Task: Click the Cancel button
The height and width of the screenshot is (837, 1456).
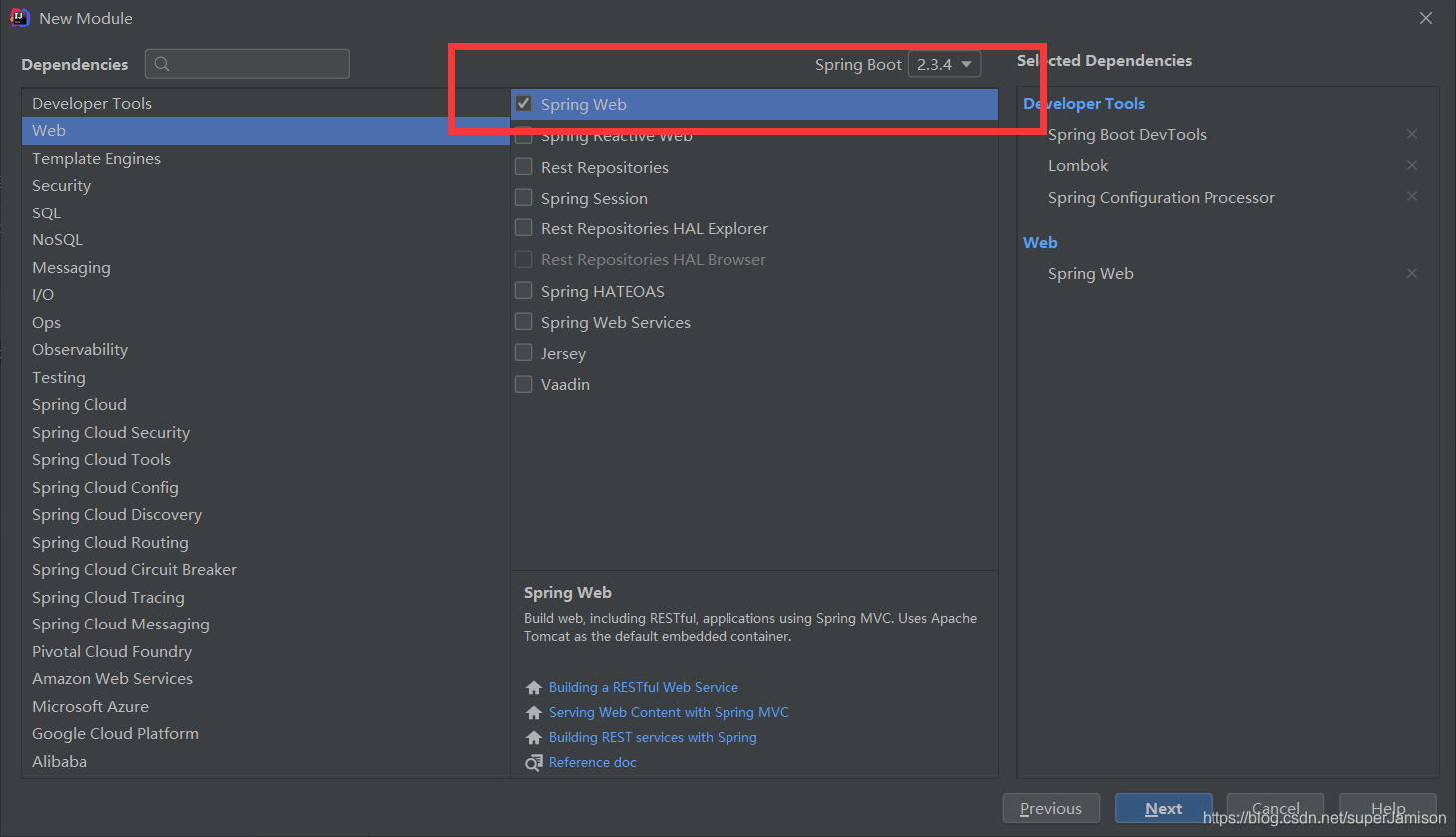Action: click(x=1275, y=808)
